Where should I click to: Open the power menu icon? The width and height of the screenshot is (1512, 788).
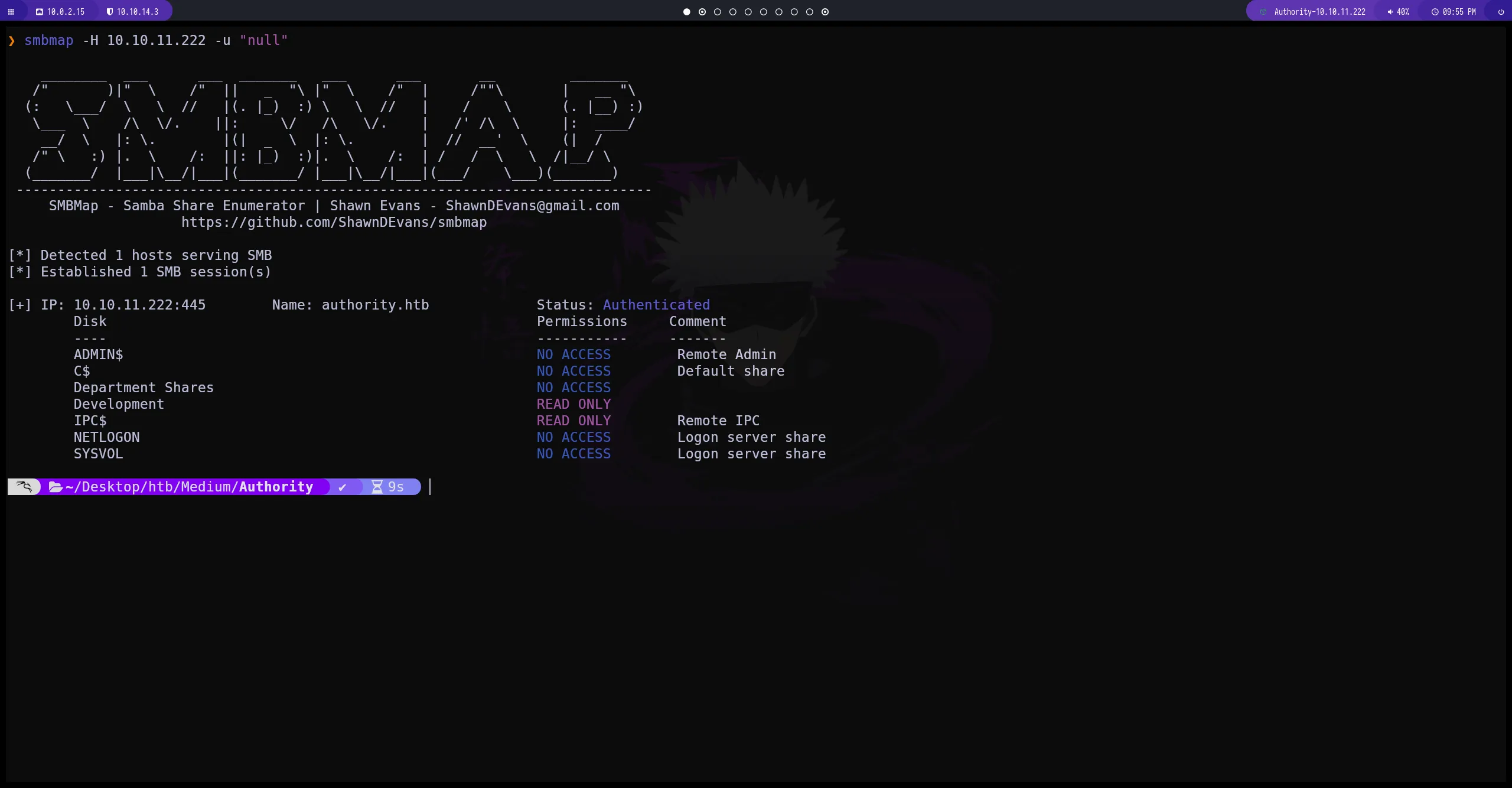pos(1501,12)
